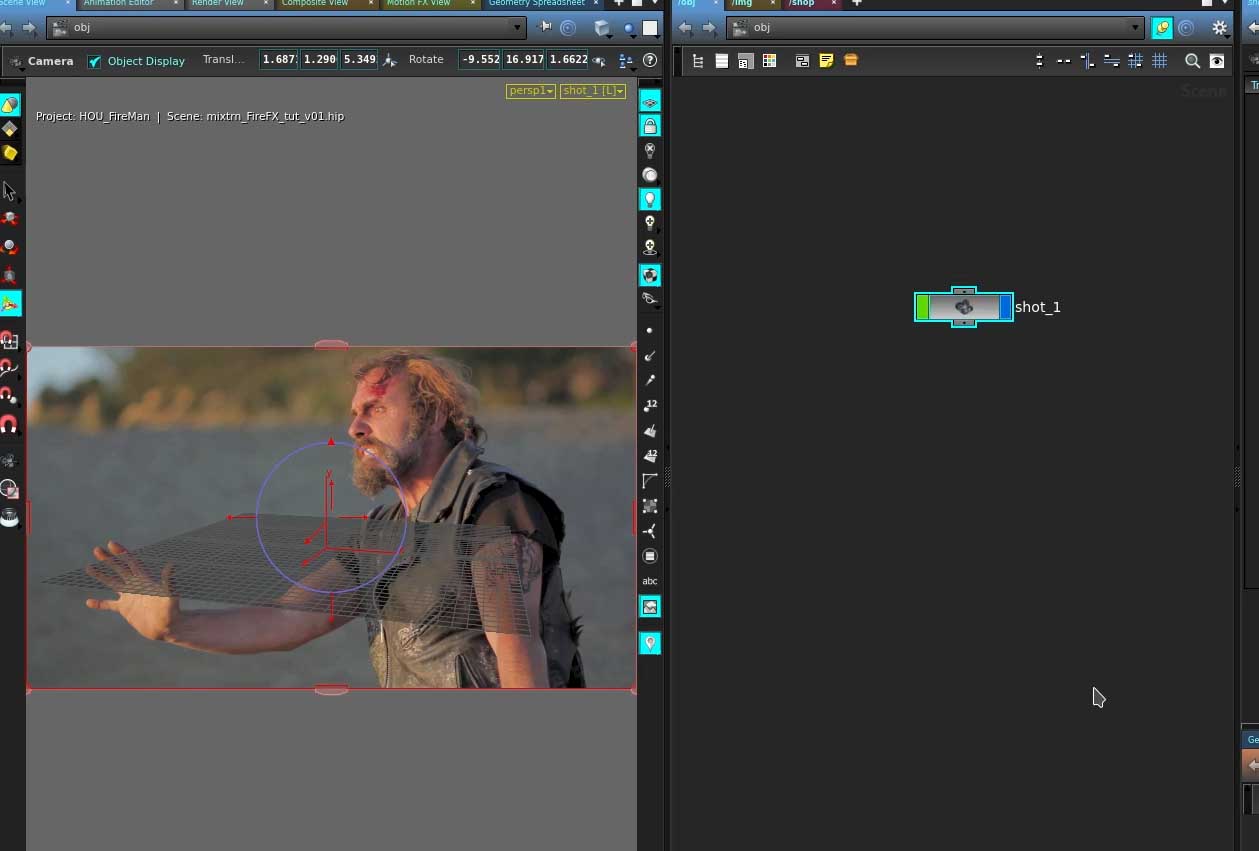The height and width of the screenshot is (851, 1259).
Task: Toggle the pin icon in network pane
Action: 1161,28
